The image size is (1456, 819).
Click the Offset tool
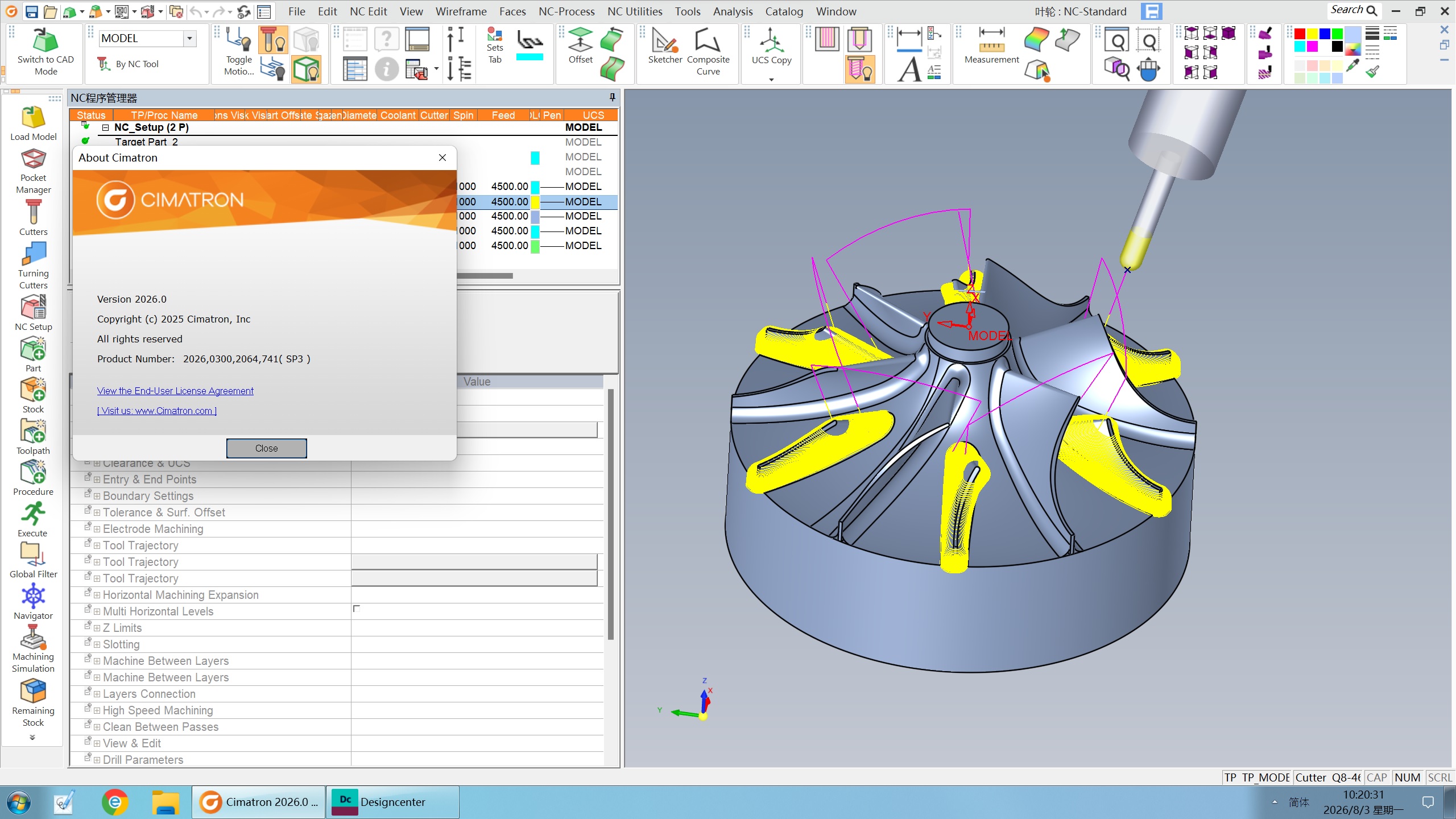click(580, 47)
